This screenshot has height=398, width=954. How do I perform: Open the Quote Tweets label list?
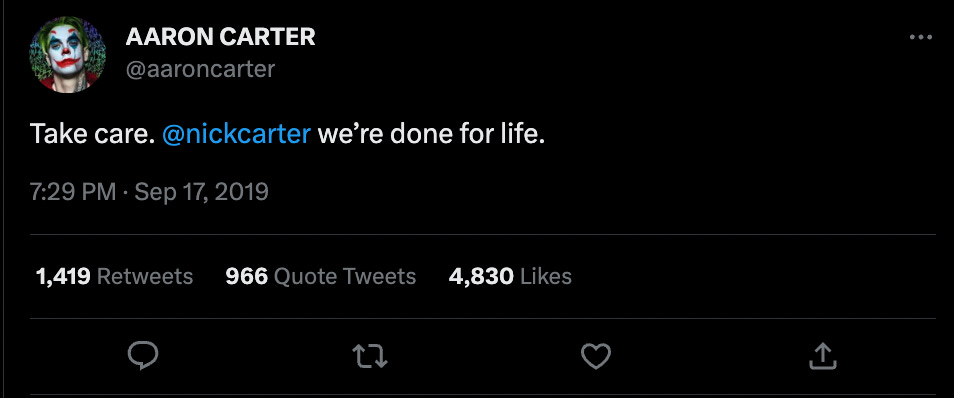[345, 277]
